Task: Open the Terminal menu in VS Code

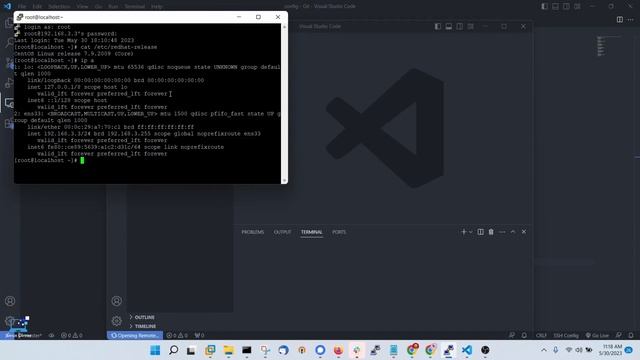Action: coord(135,7)
